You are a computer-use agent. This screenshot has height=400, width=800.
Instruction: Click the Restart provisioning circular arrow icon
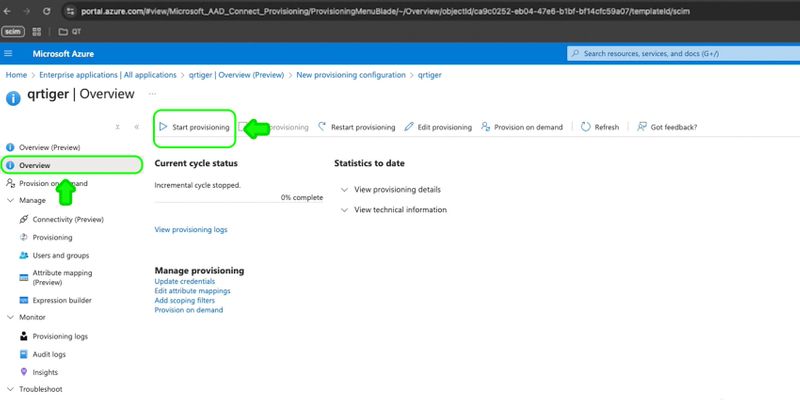tap(322, 127)
